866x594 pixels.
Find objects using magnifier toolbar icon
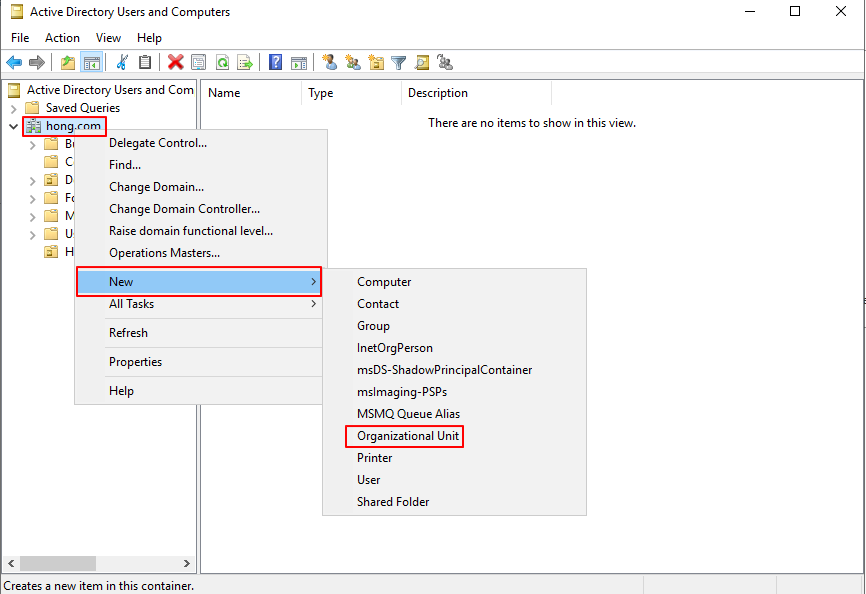[422, 62]
